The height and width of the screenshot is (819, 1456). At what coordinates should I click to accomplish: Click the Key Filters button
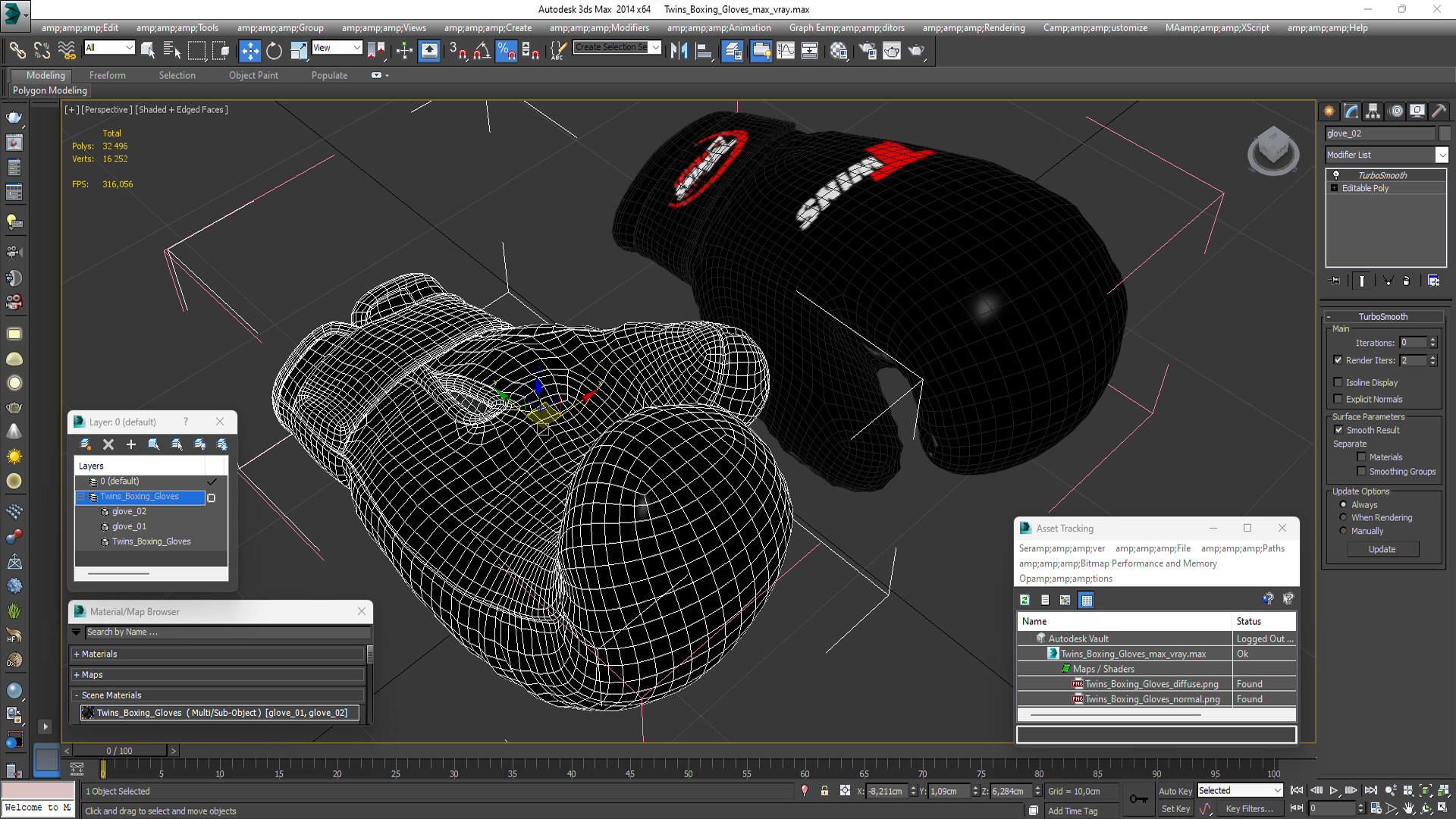point(1249,809)
